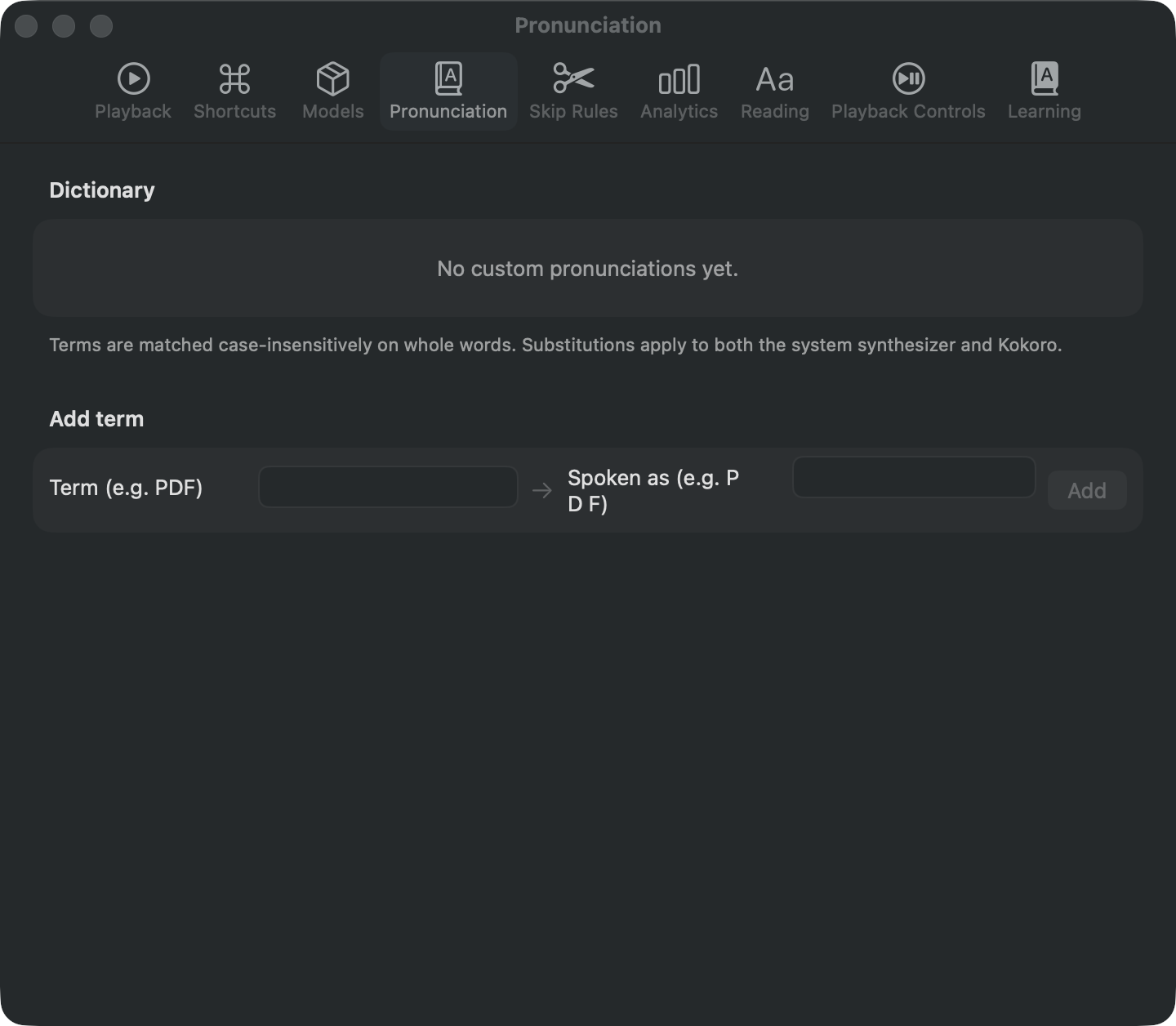Switch to the Shortcuts tab
The width and height of the screenshot is (1176, 1026).
[x=235, y=91]
